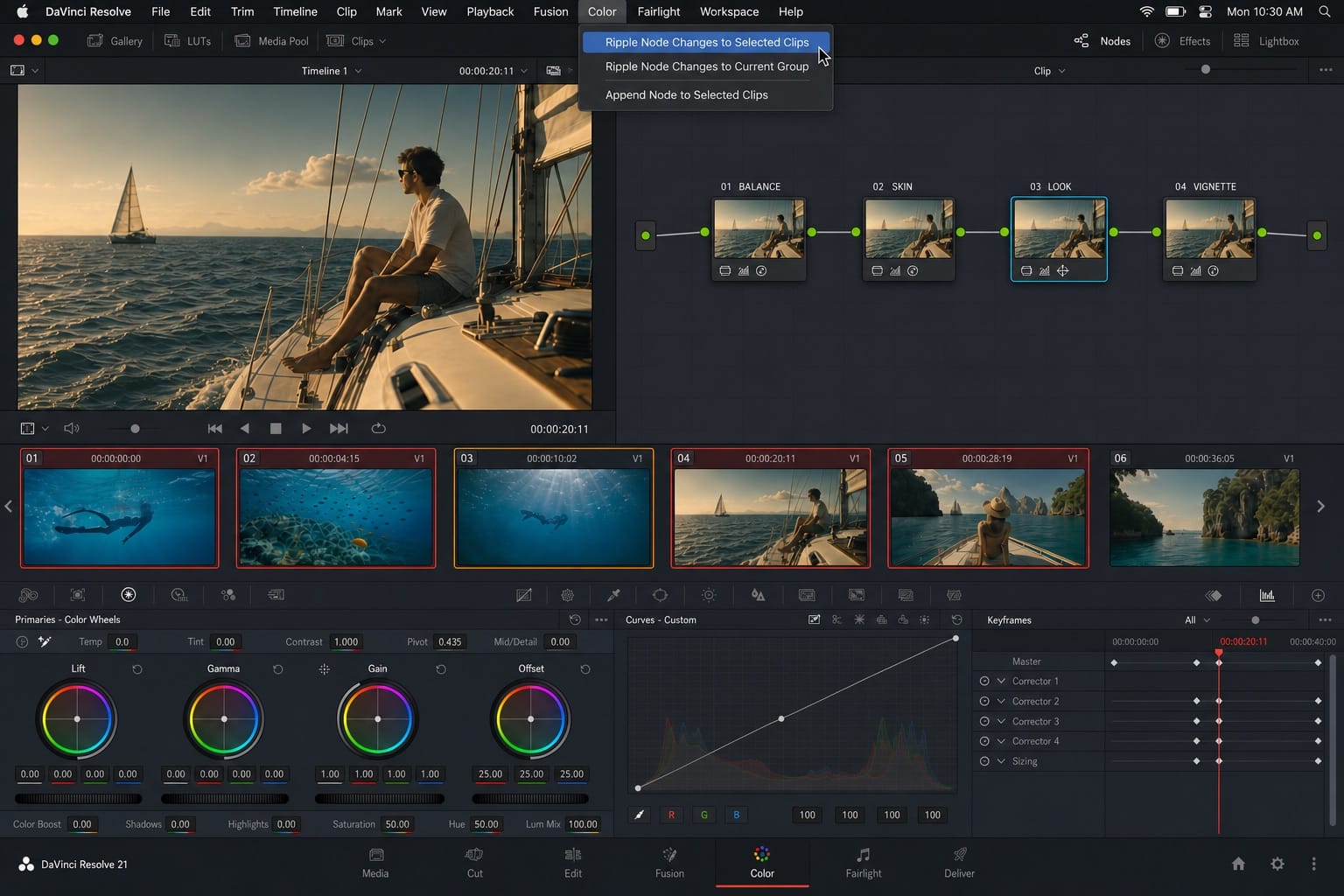Viewport: 1344px width, 896px height.
Task: Expand the Corrector 2 keyframe track
Action: 1001,701
